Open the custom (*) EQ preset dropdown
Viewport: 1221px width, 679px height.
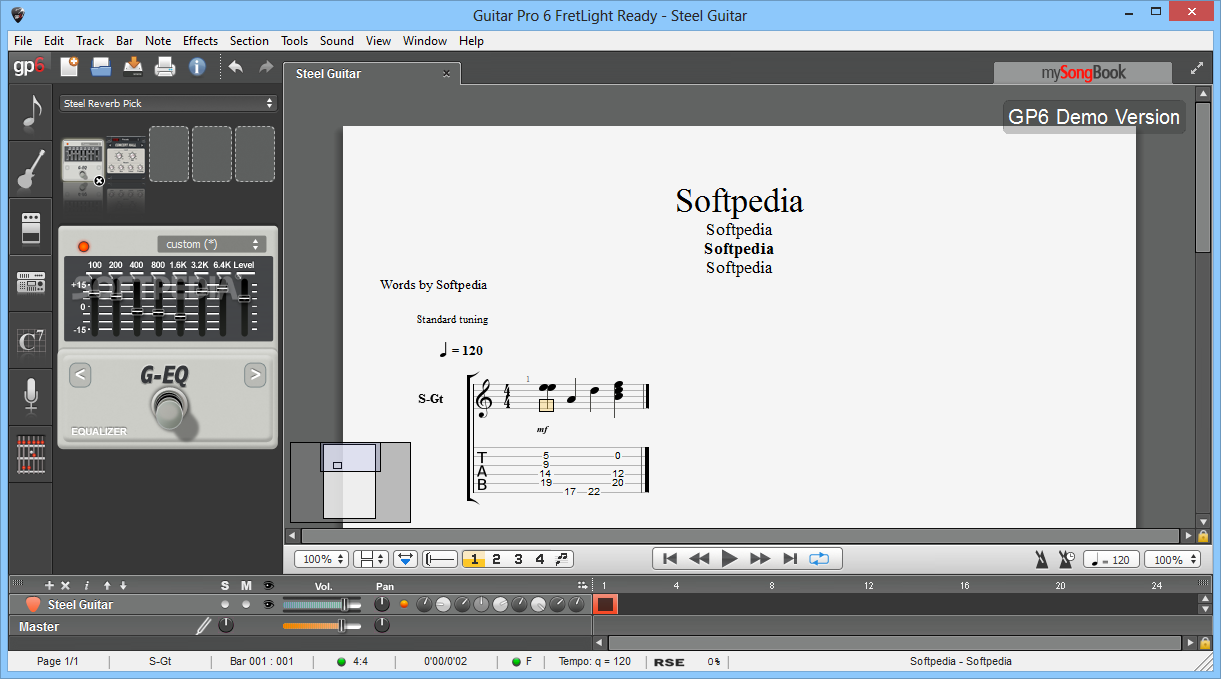click(211, 244)
